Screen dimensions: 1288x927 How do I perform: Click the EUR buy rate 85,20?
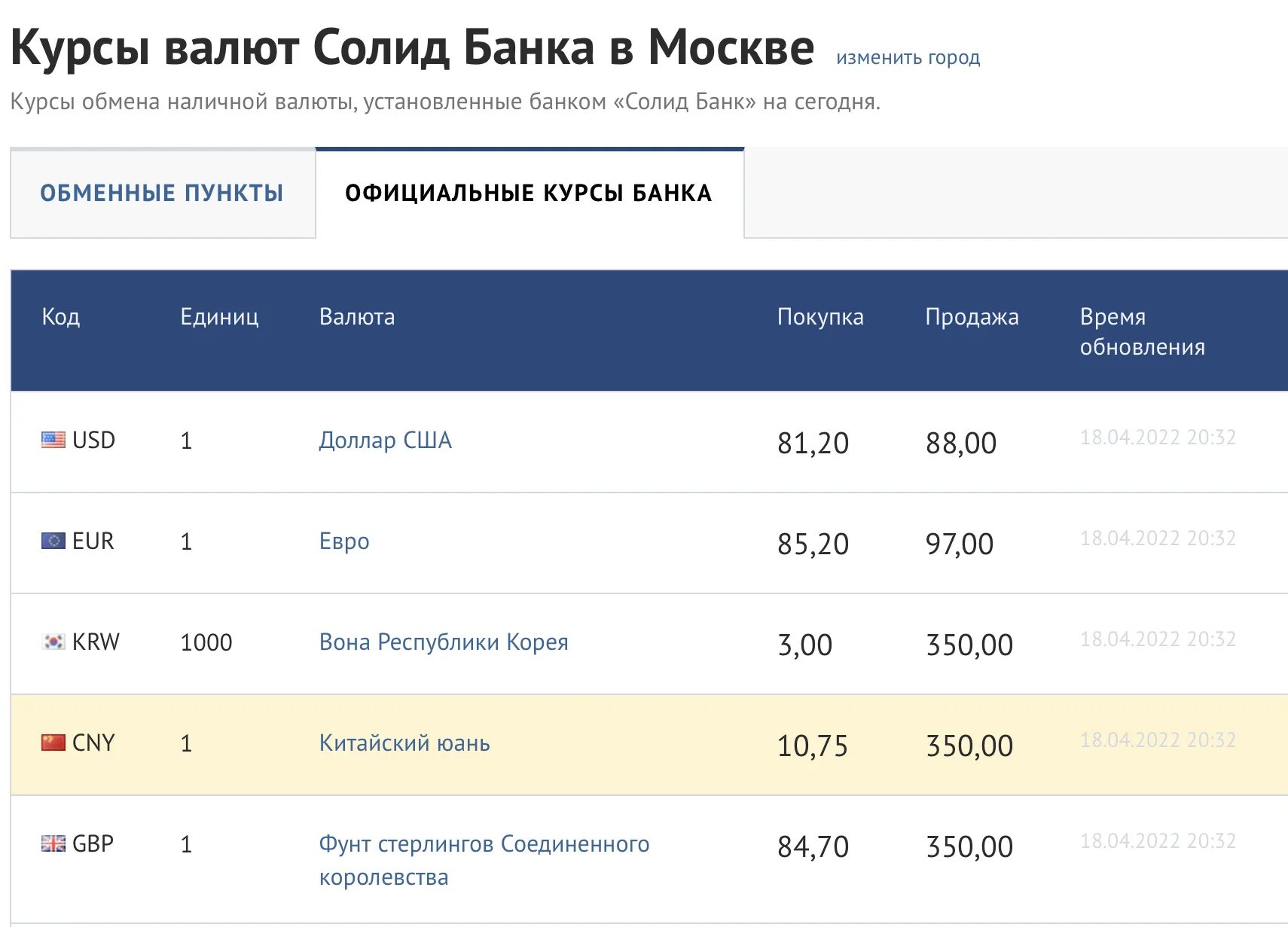click(x=813, y=544)
